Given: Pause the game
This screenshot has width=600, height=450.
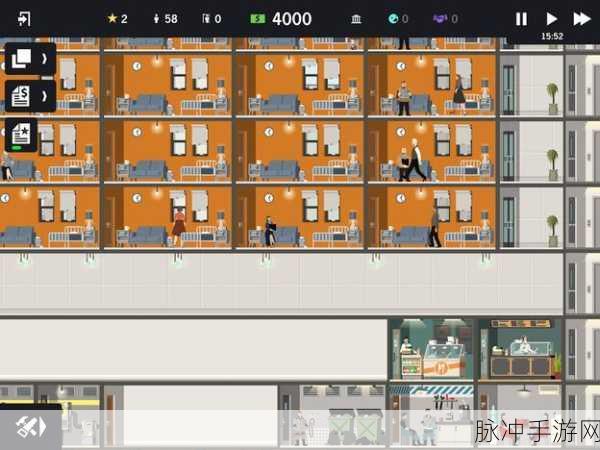Looking at the screenshot, I should (521, 19).
